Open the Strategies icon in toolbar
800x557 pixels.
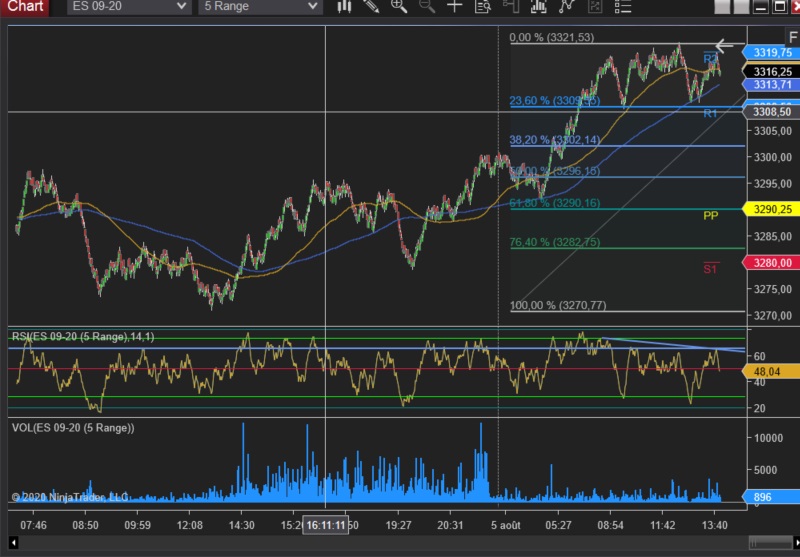(567, 6)
